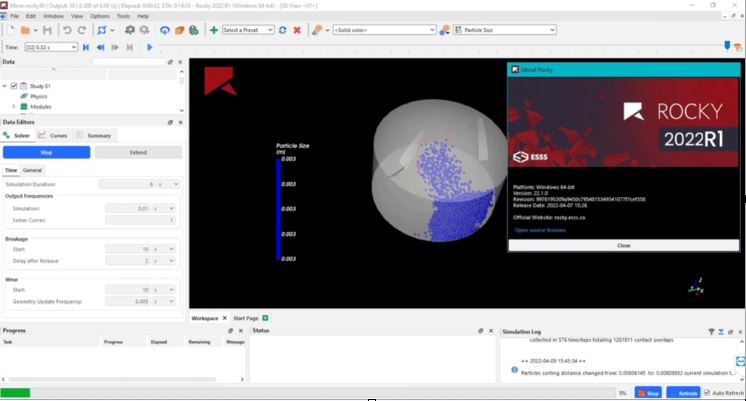Click the Save project icon

pos(47,30)
